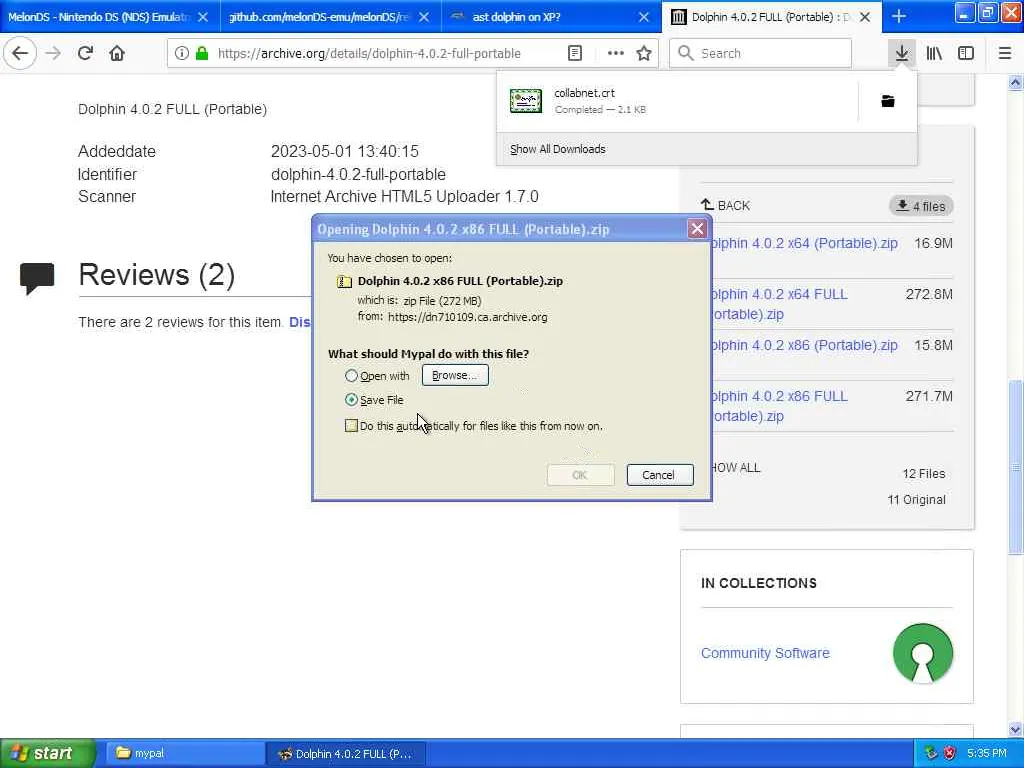Click the reviews speech bubble icon

[x=37, y=279]
